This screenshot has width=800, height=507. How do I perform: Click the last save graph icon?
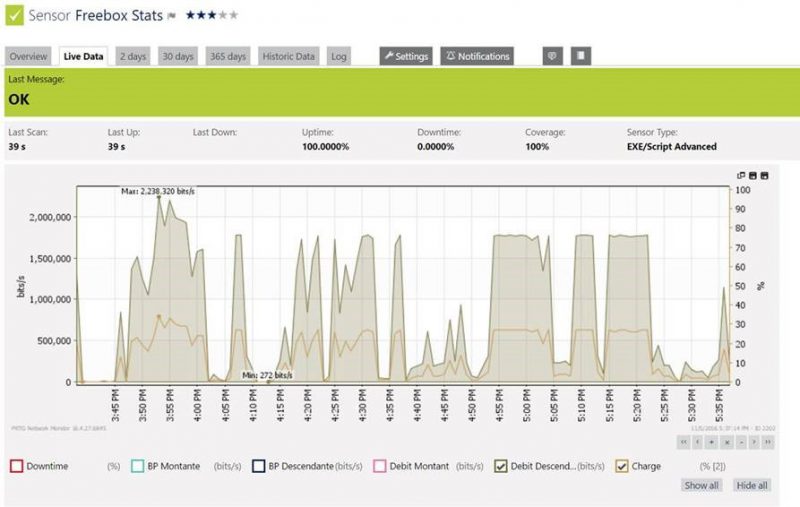coord(764,175)
